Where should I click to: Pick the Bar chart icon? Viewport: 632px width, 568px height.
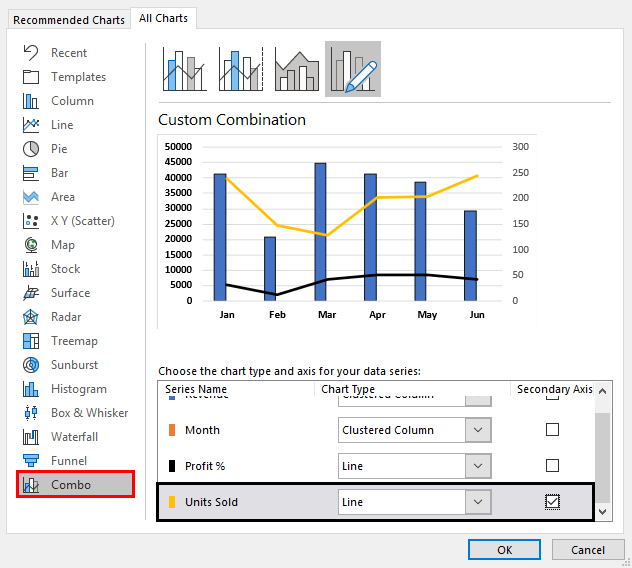pos(31,173)
